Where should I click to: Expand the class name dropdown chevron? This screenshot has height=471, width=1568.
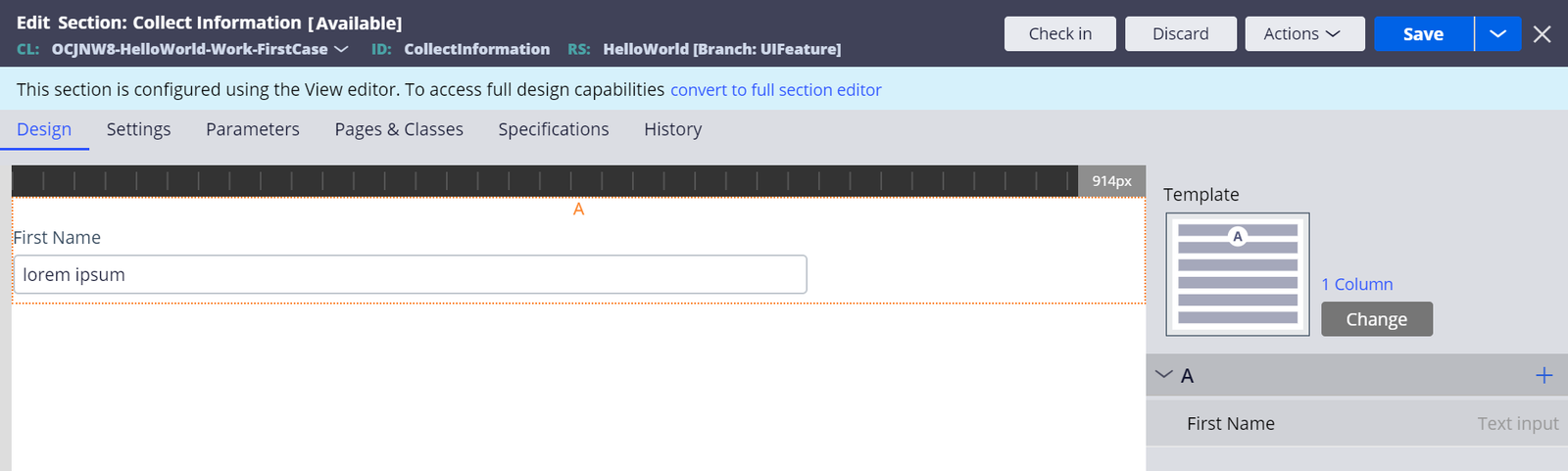click(341, 49)
